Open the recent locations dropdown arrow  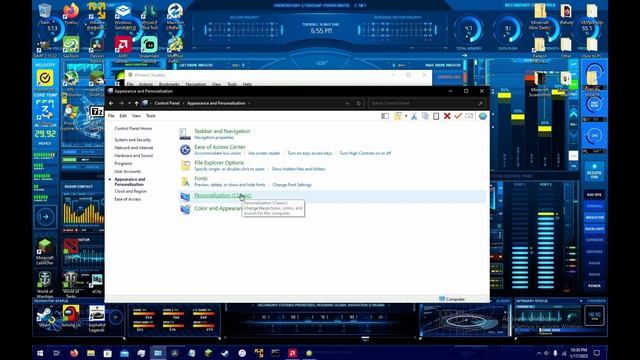coord(129,103)
